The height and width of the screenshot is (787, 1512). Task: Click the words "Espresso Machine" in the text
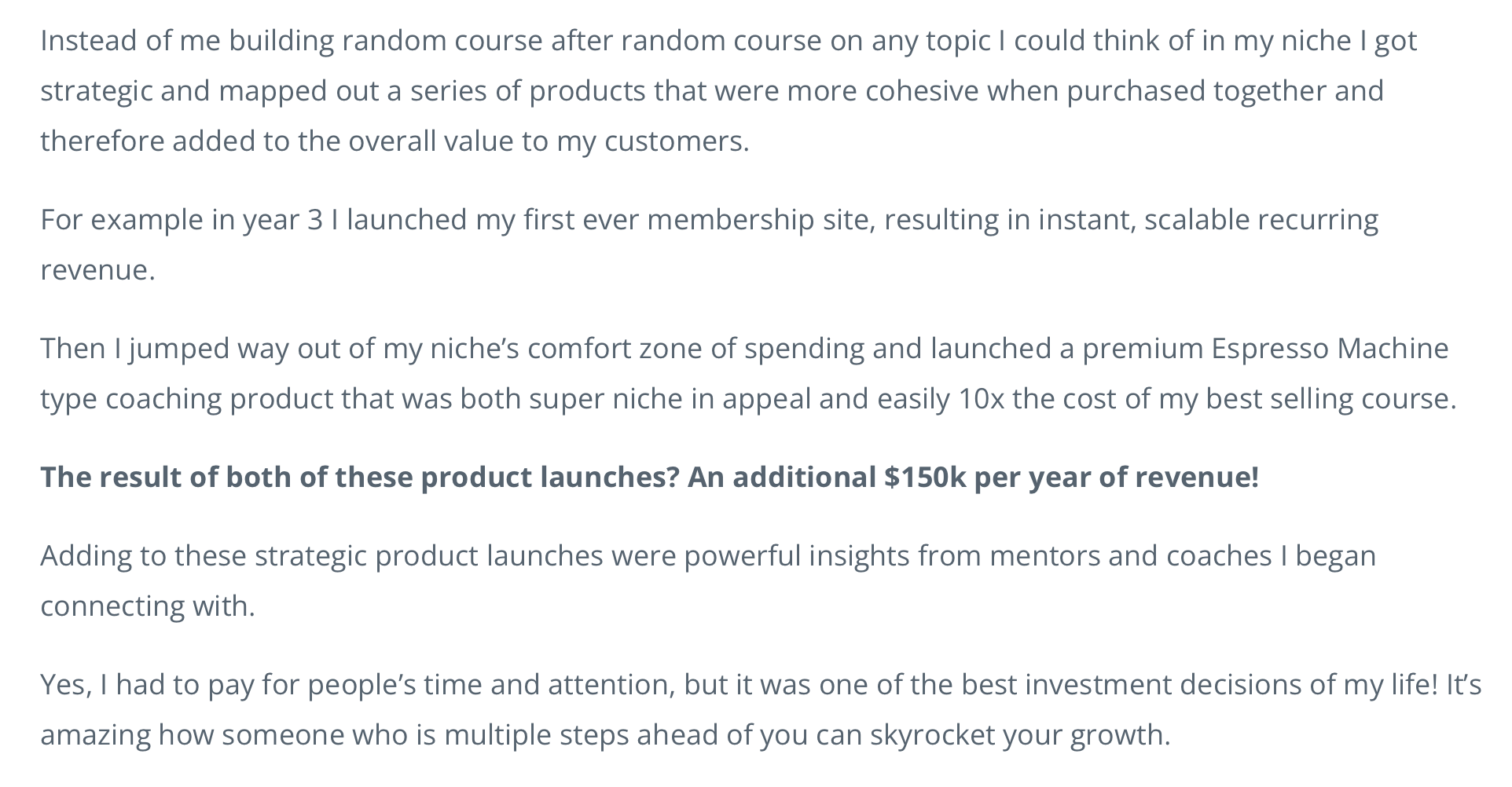(1329, 349)
